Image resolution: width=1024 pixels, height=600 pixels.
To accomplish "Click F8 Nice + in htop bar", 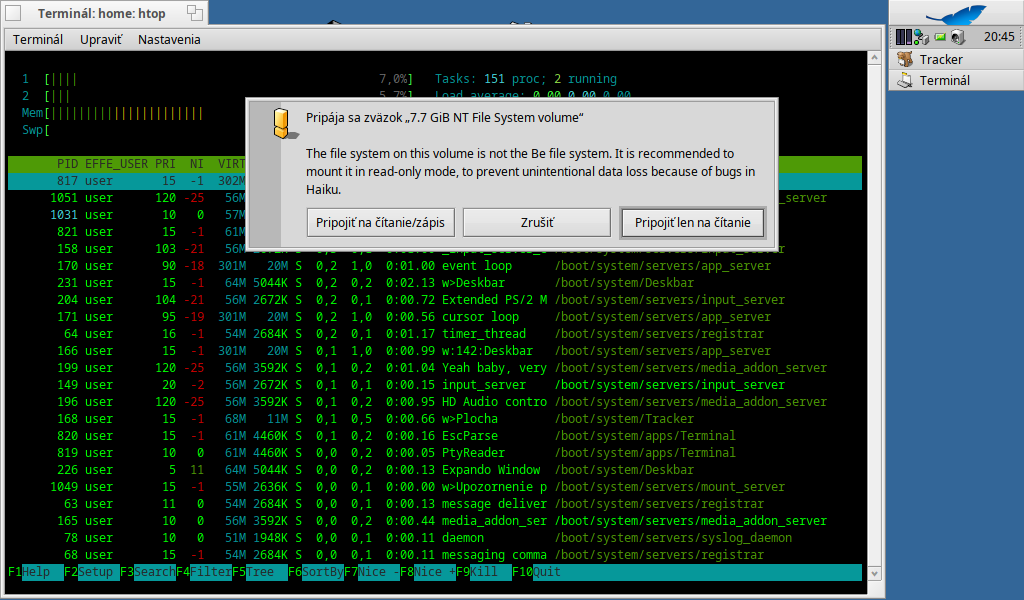I will tap(429, 572).
